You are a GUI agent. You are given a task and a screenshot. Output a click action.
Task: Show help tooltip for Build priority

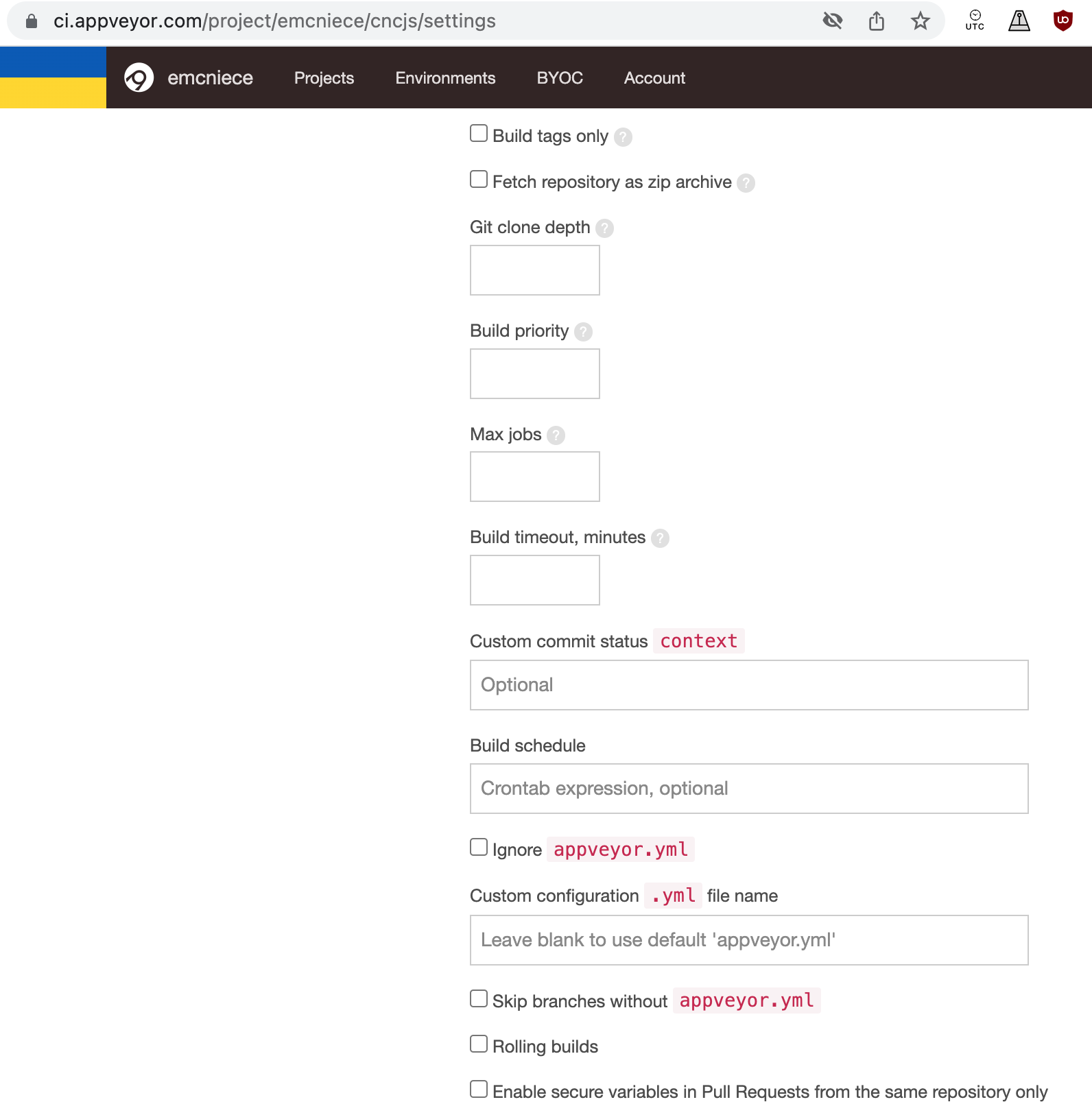click(x=583, y=332)
